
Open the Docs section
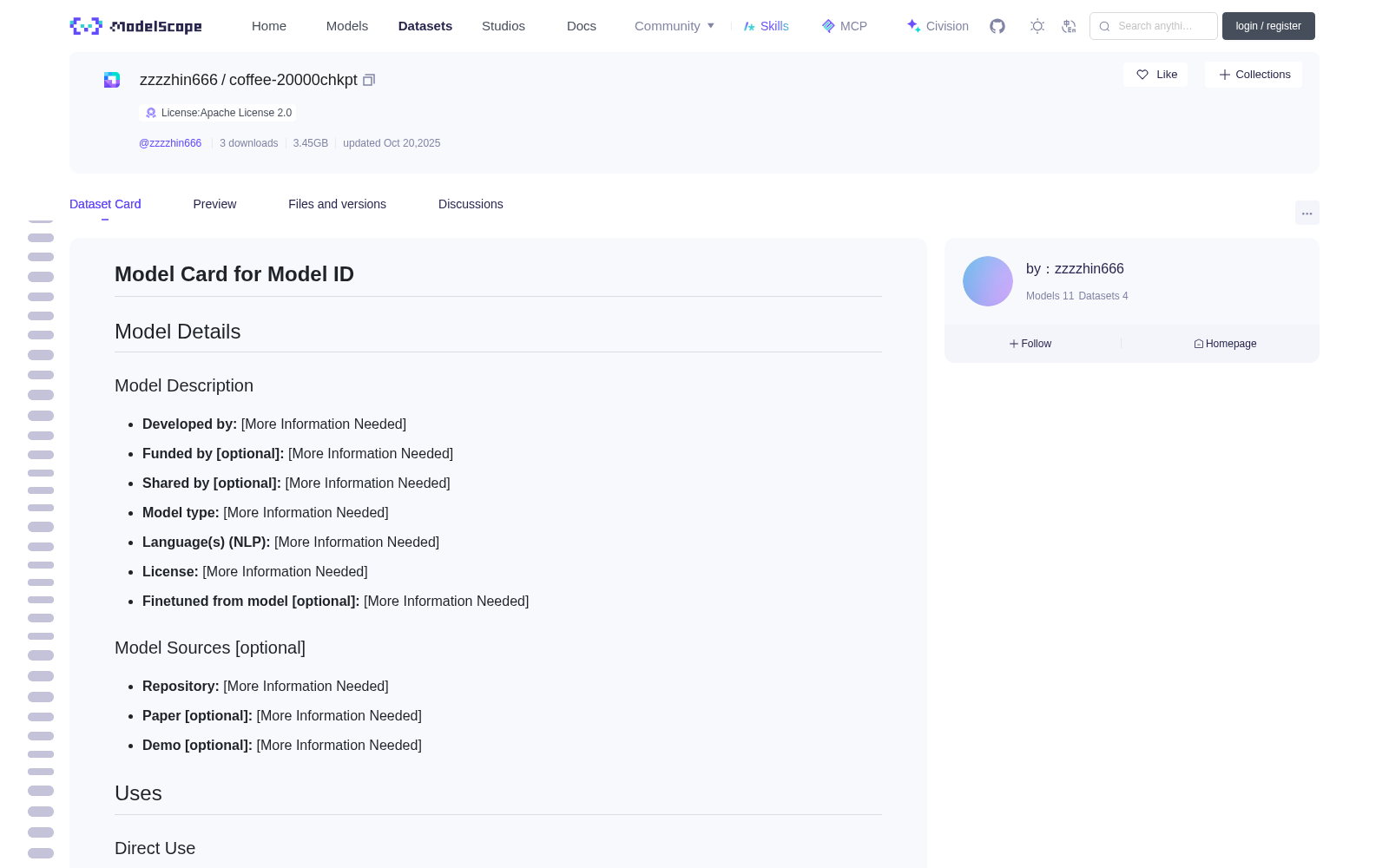pos(582,26)
